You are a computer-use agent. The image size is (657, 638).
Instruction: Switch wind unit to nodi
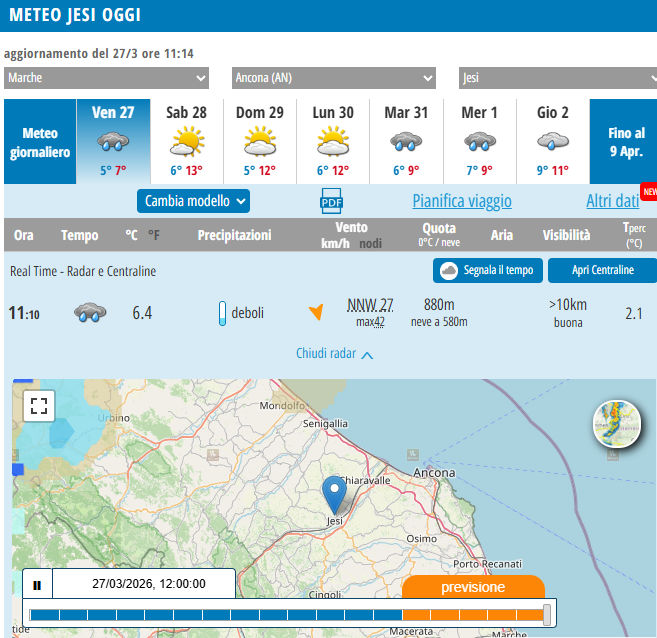370,243
